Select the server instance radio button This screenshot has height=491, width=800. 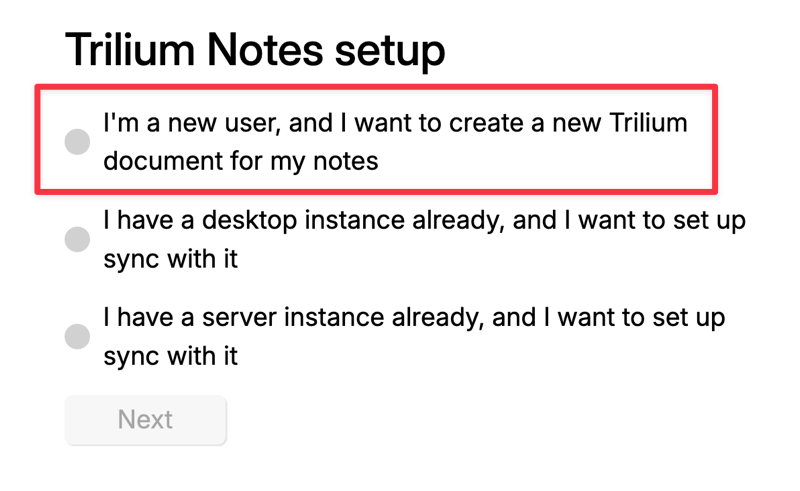pos(78,336)
